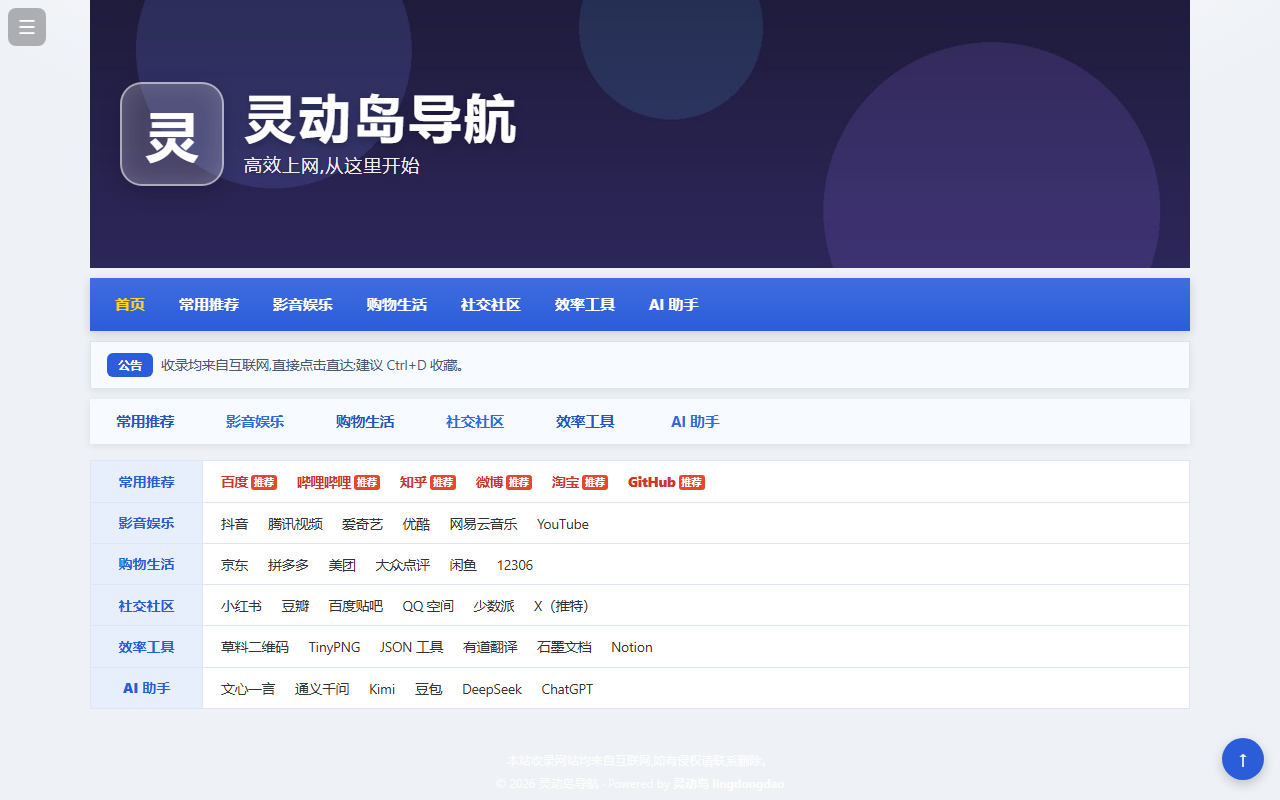Open the X（推特）link
The height and width of the screenshot is (800, 1280).
561,606
